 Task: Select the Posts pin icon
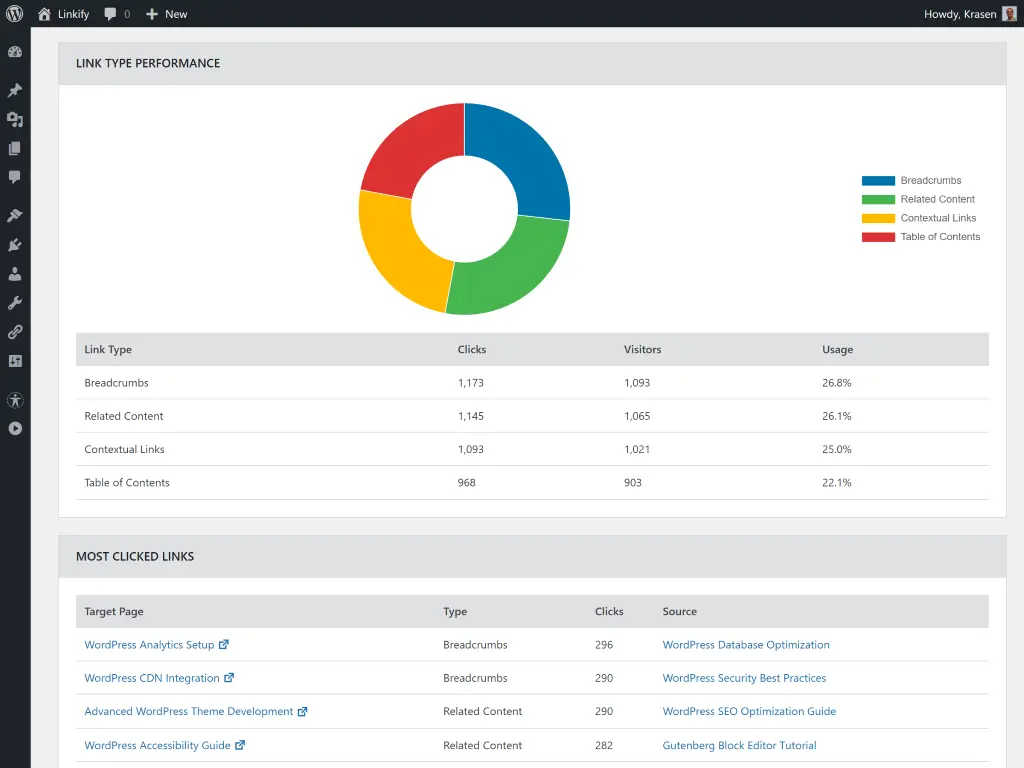(x=15, y=89)
